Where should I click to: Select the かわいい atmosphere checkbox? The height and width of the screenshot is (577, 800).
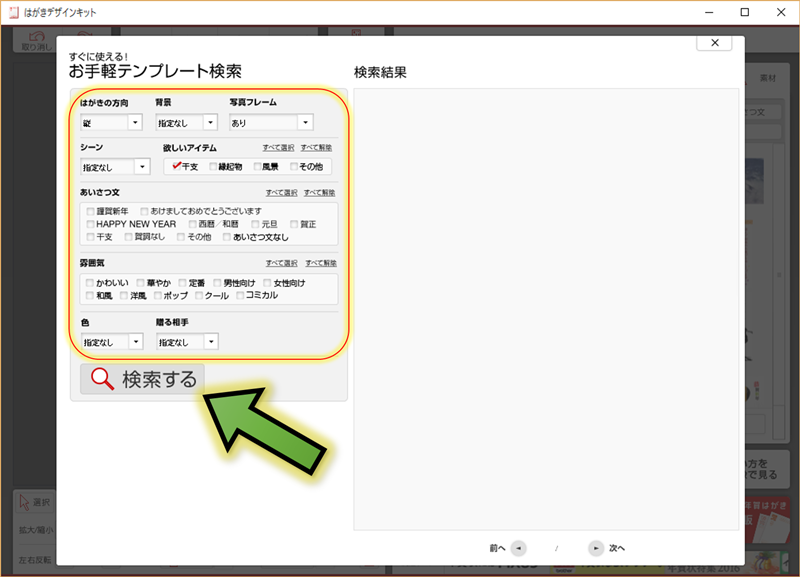(x=91, y=283)
